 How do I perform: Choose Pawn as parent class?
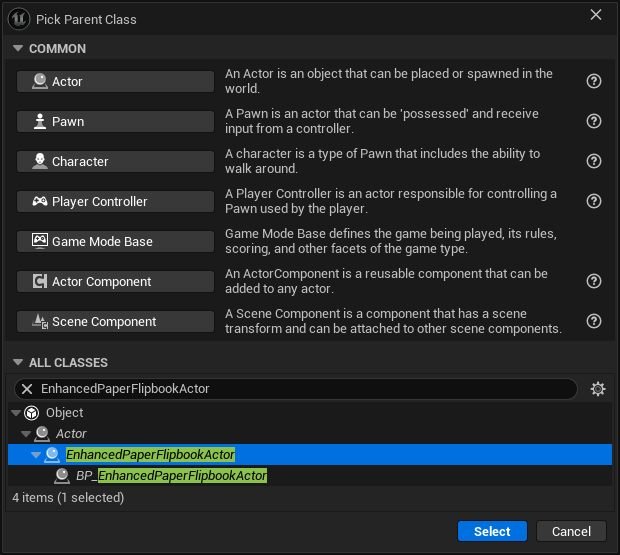coord(115,121)
